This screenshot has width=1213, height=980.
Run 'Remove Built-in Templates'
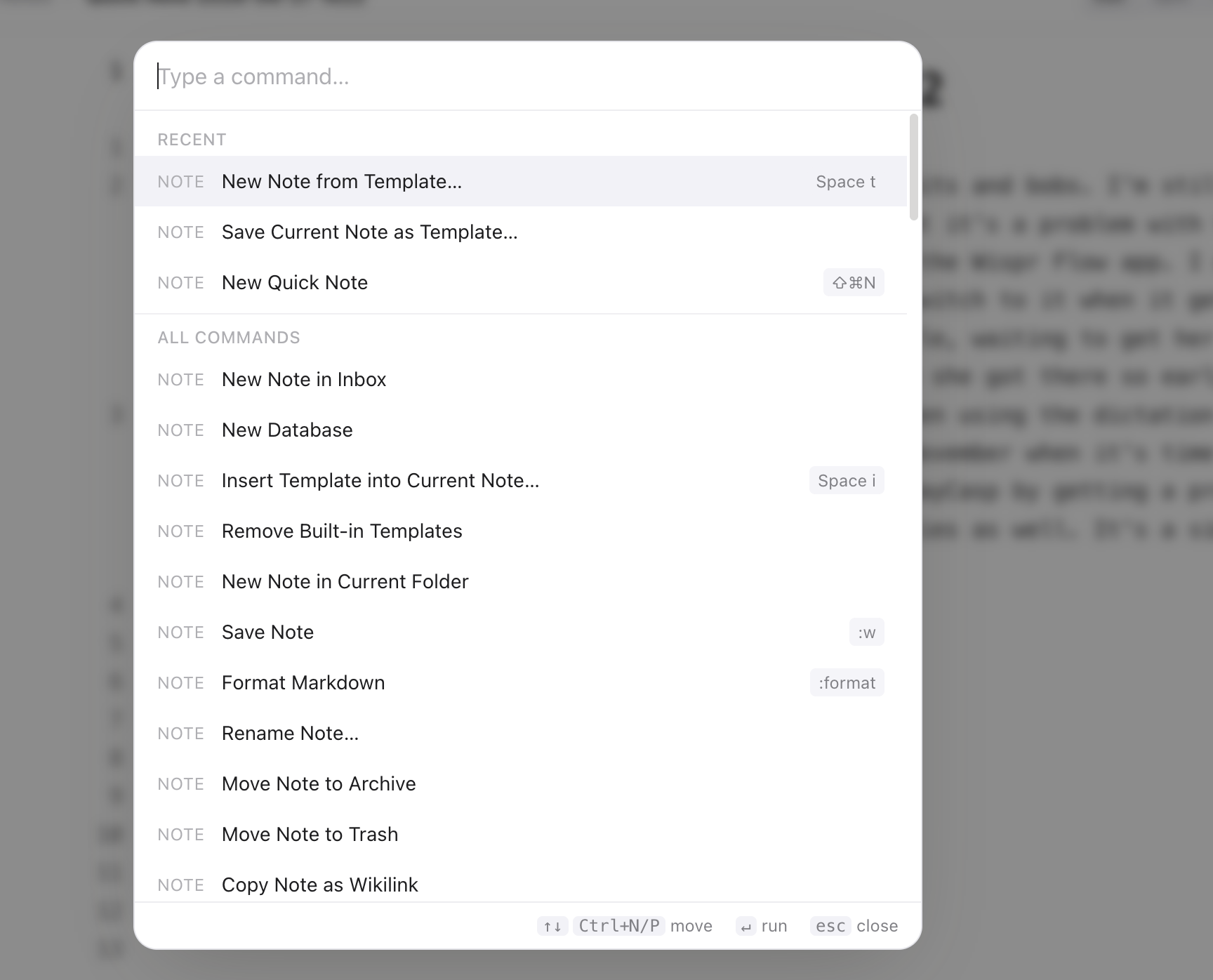[520, 531]
